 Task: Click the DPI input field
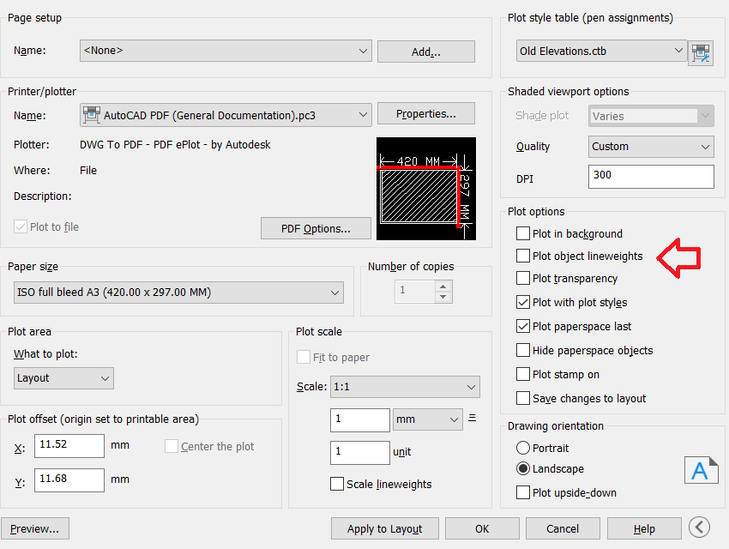coord(651,177)
